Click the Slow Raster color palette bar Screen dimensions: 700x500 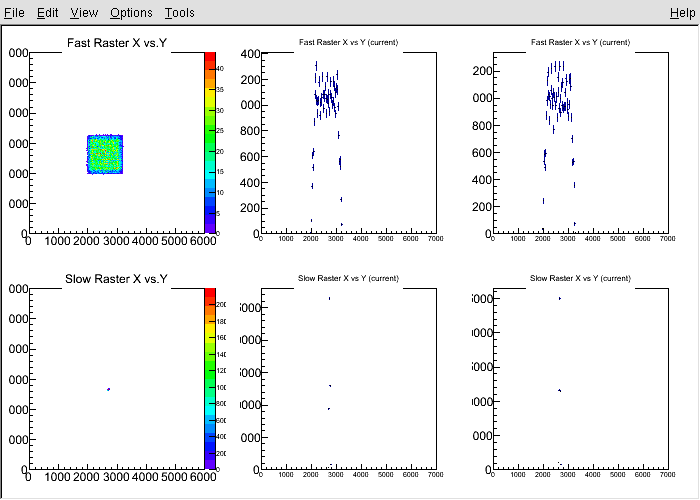coord(210,379)
